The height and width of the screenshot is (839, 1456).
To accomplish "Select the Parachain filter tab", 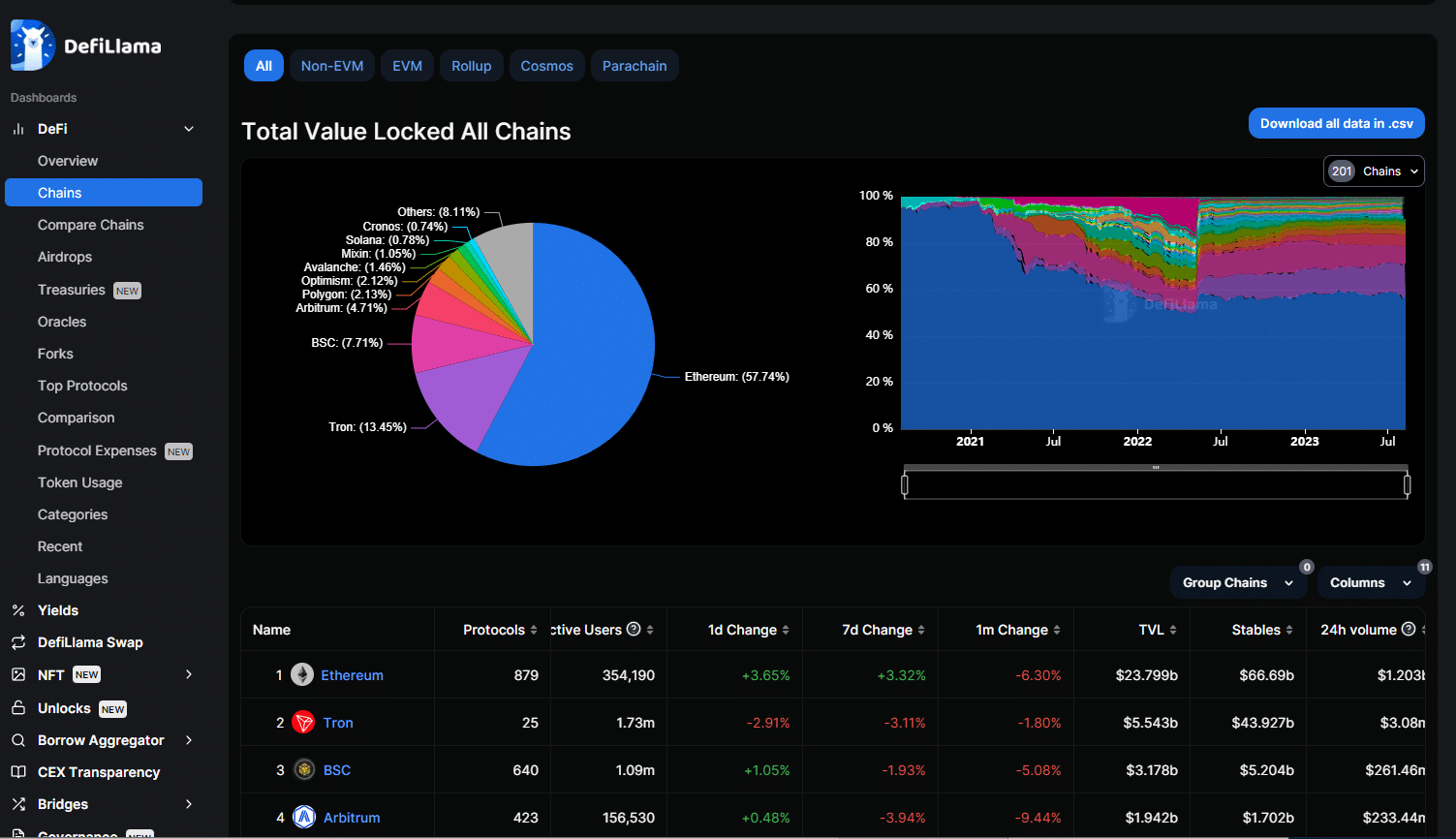I will [635, 66].
